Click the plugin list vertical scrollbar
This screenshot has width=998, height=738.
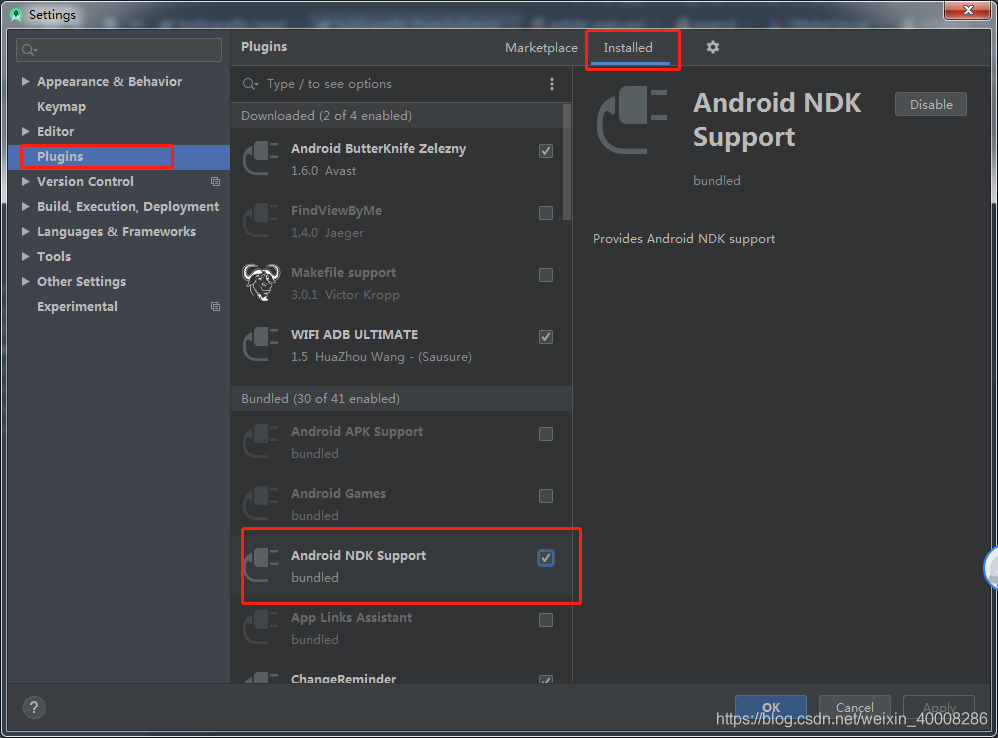[x=566, y=163]
